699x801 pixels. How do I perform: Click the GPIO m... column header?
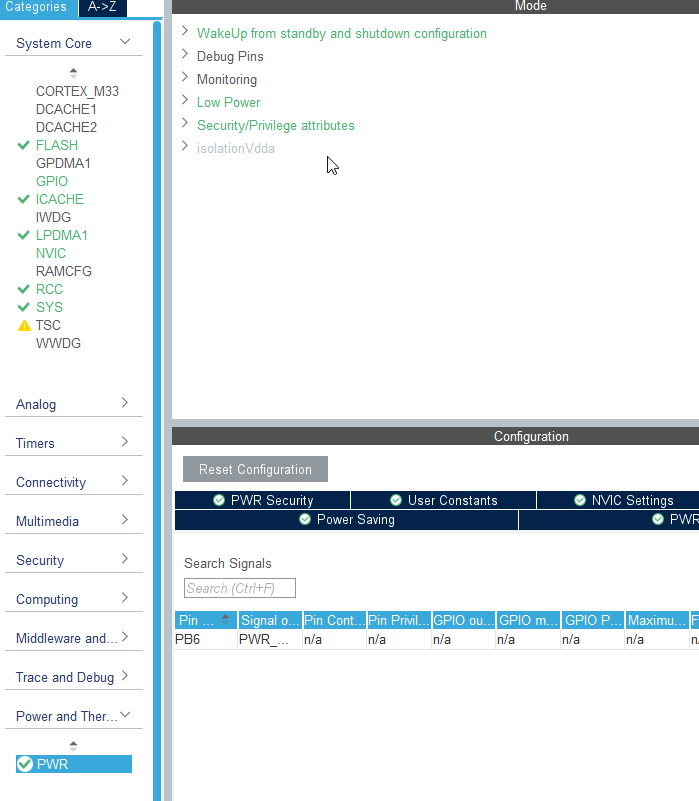[528, 620]
